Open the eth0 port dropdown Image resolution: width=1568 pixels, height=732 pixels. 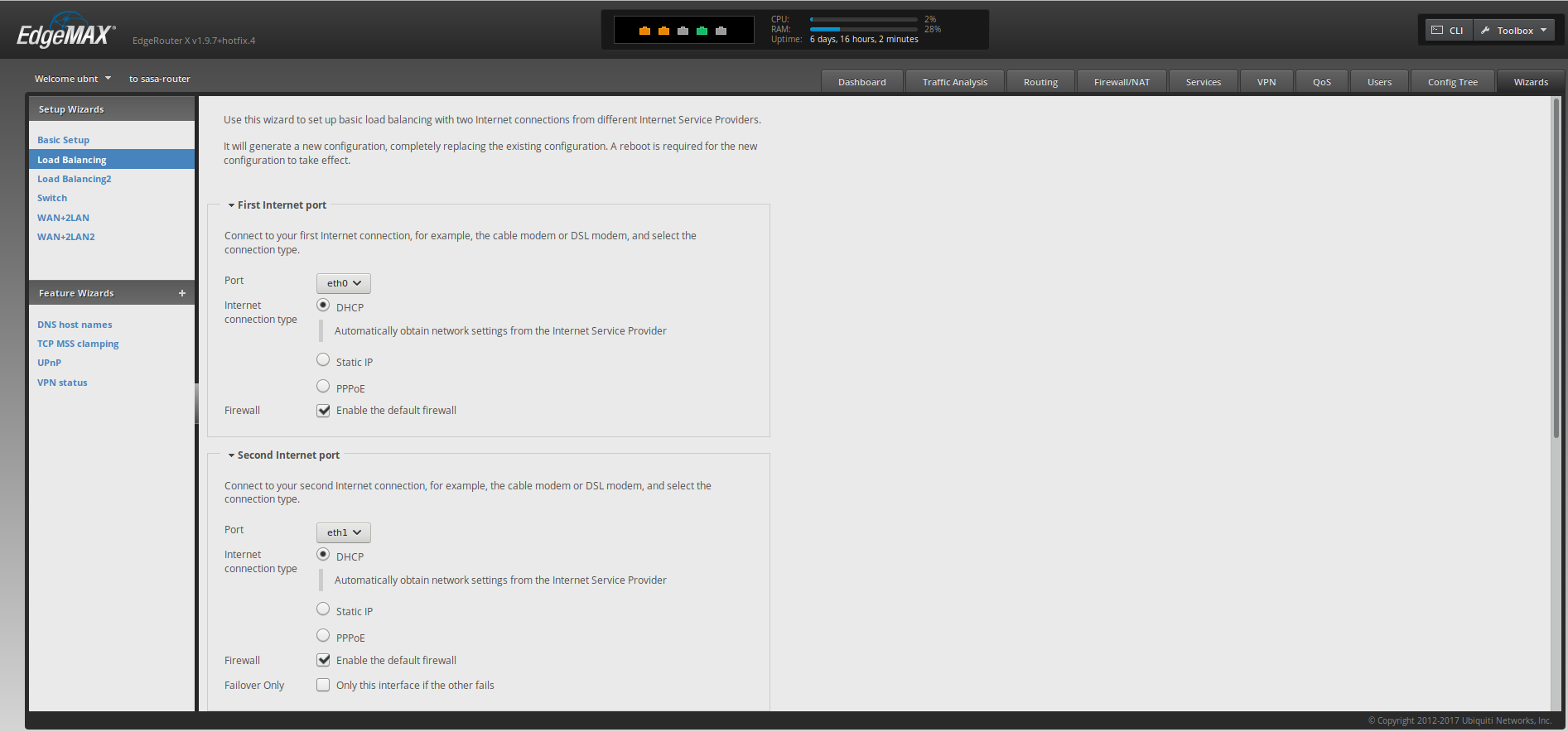344,283
